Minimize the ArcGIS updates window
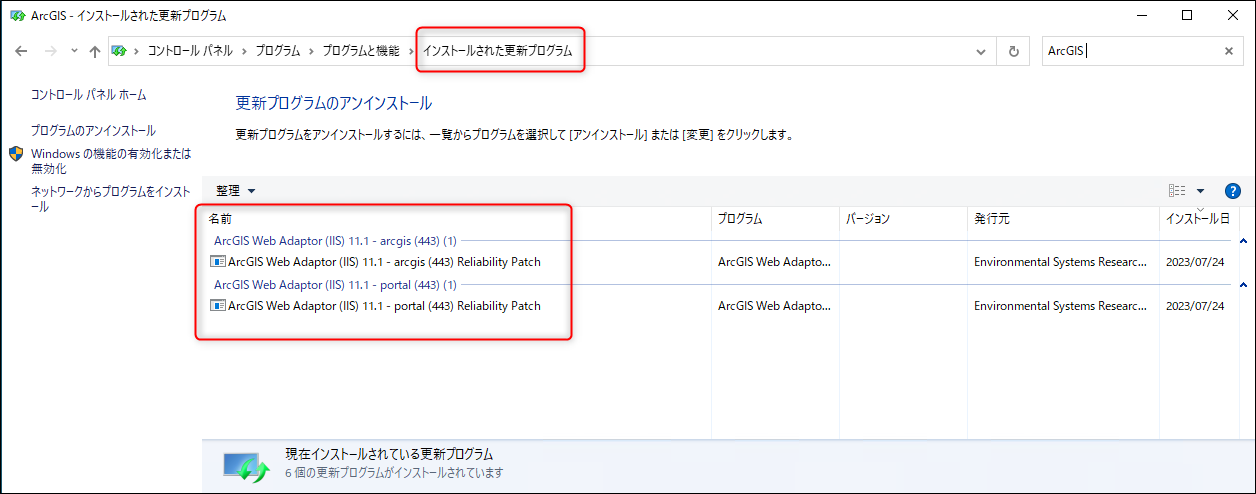 (x=1140, y=15)
